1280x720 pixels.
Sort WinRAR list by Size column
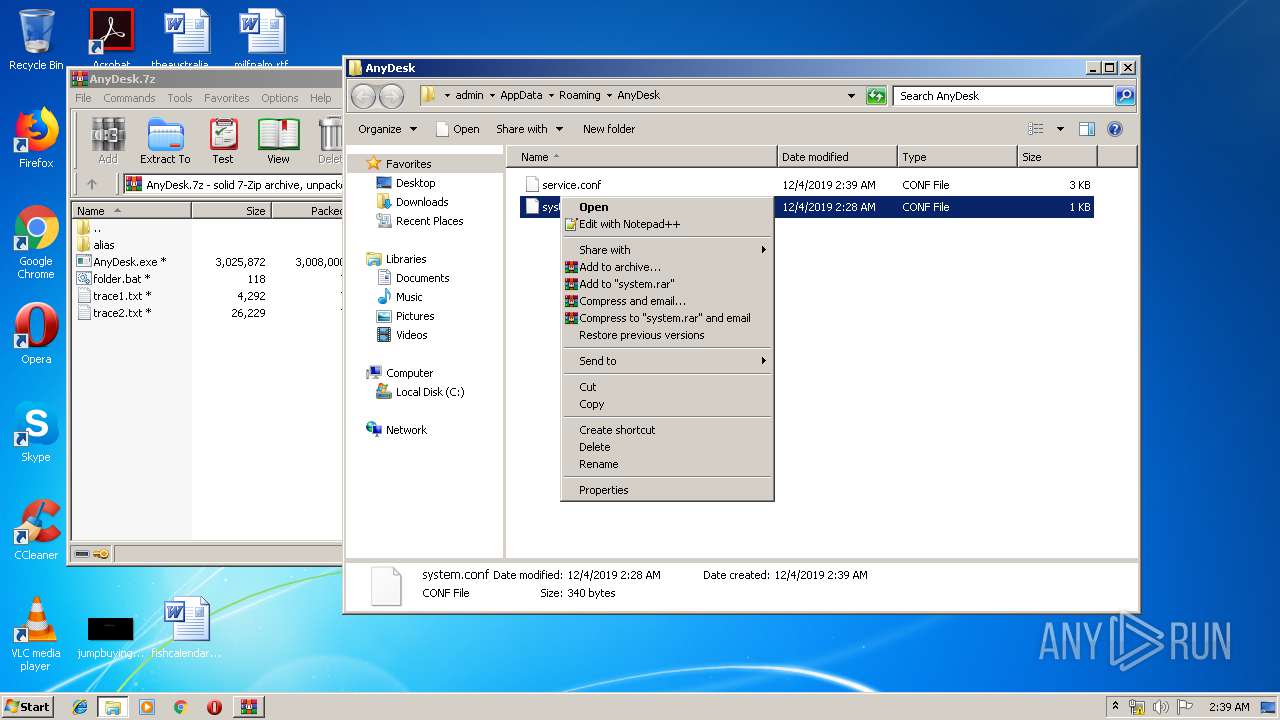[231, 211]
